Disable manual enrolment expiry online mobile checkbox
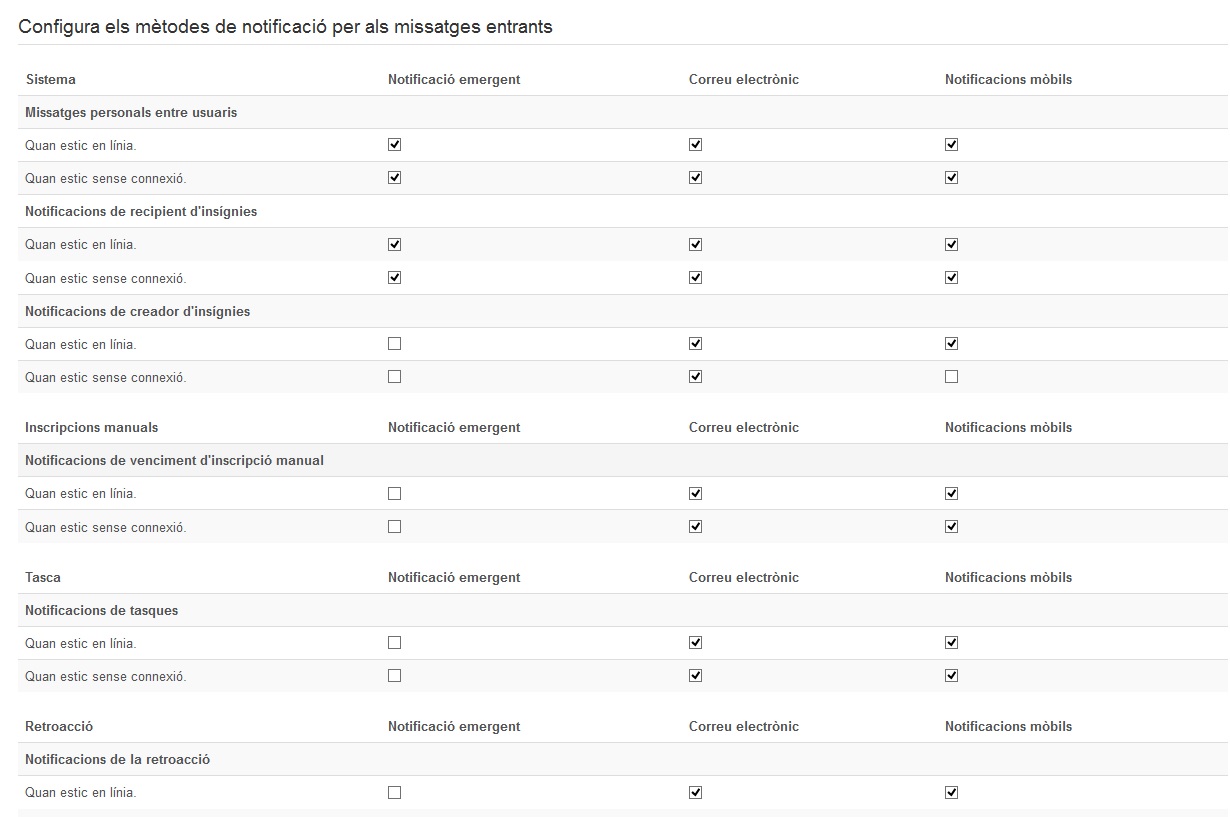This screenshot has height=817, width=1230. [951, 493]
